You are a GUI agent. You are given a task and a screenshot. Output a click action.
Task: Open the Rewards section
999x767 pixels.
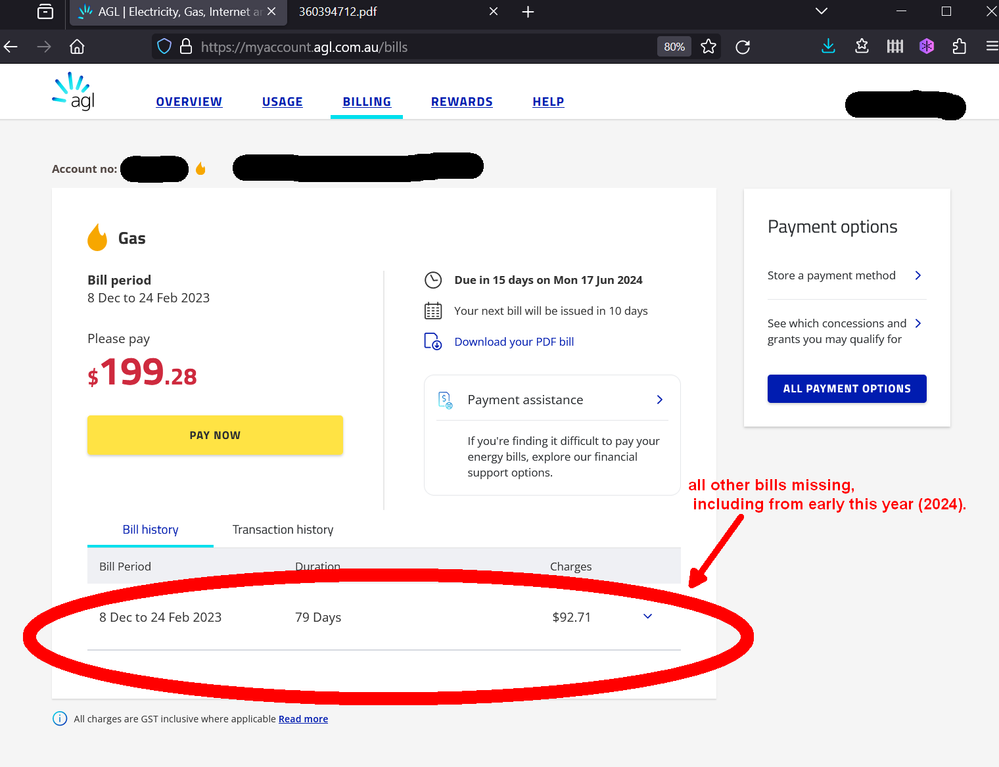(x=461, y=102)
